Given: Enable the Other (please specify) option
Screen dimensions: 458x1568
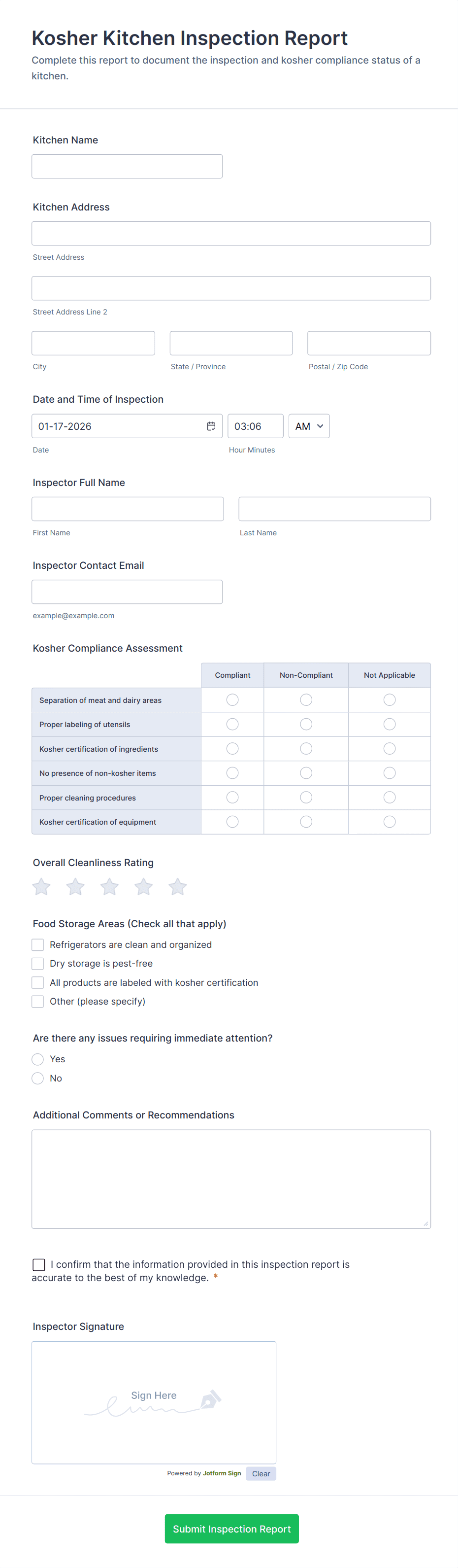Looking at the screenshot, I should [x=37, y=1001].
